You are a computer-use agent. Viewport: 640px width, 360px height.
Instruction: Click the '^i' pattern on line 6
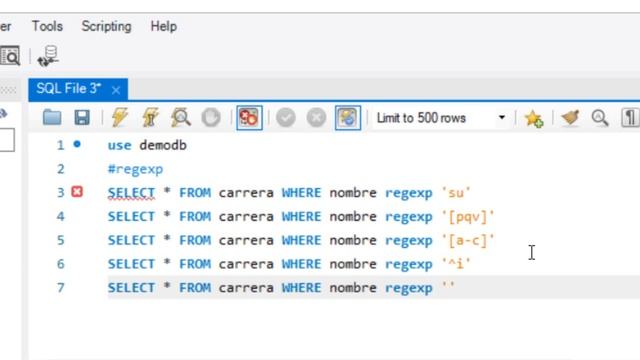[x=456, y=264]
